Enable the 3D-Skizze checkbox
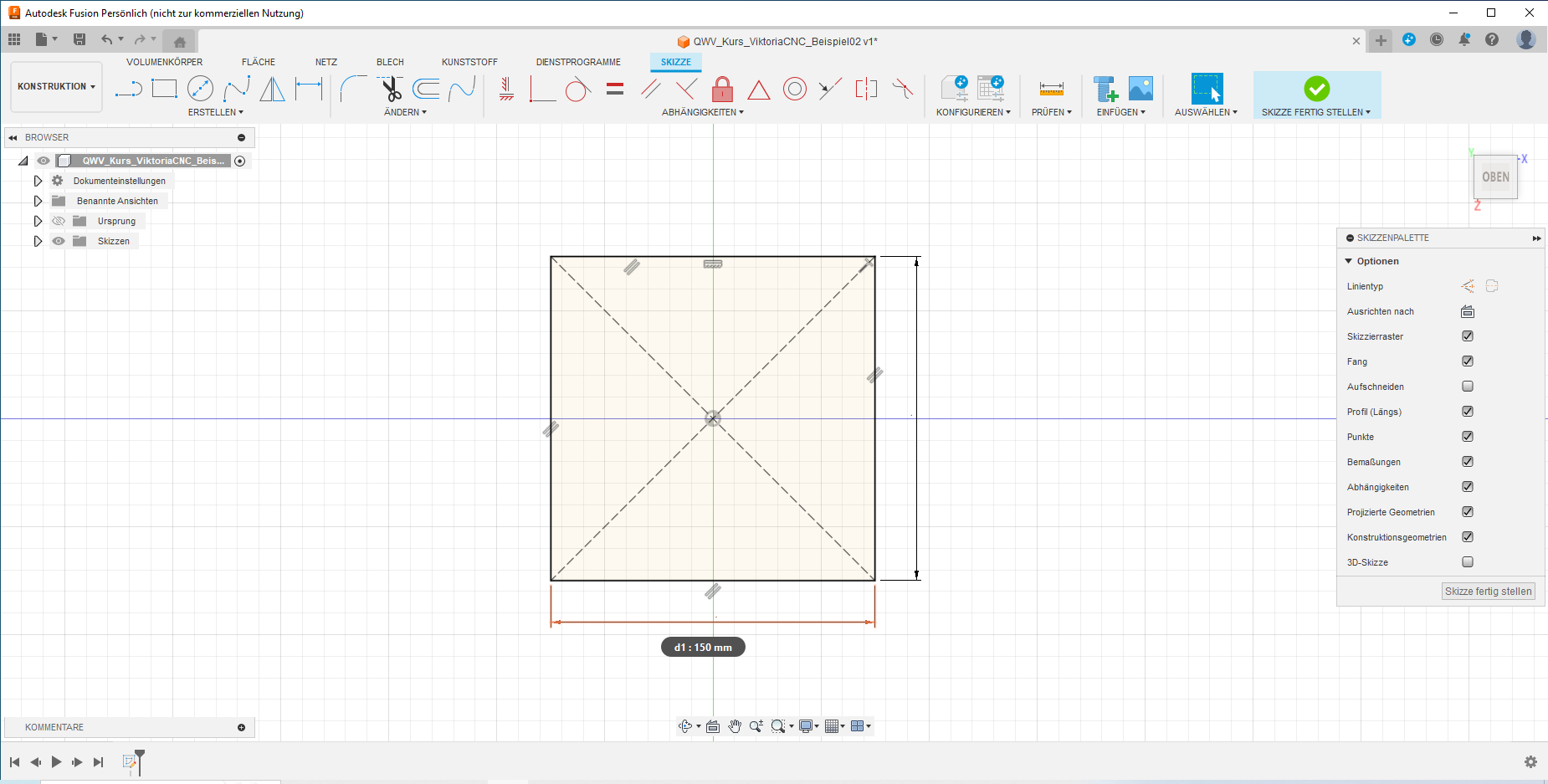This screenshot has width=1548, height=784. tap(1468, 562)
